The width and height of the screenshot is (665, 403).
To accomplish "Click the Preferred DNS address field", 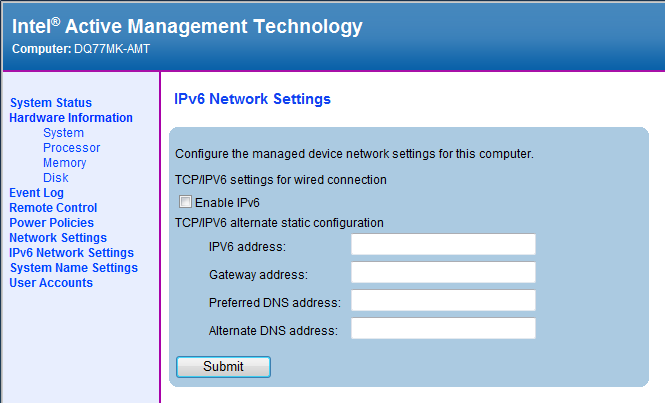I will [x=443, y=301].
